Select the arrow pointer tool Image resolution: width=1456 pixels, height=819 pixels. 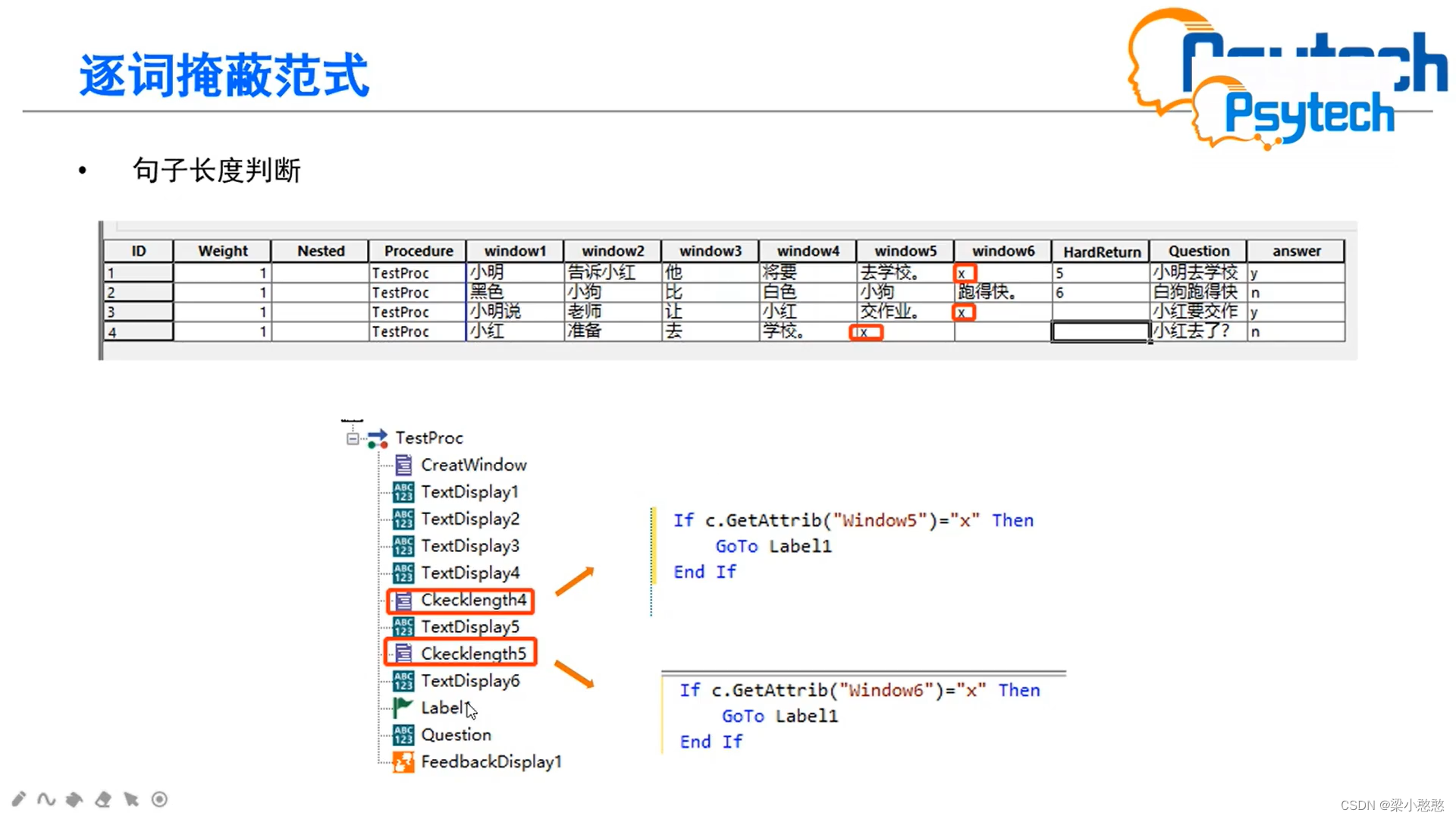click(131, 799)
